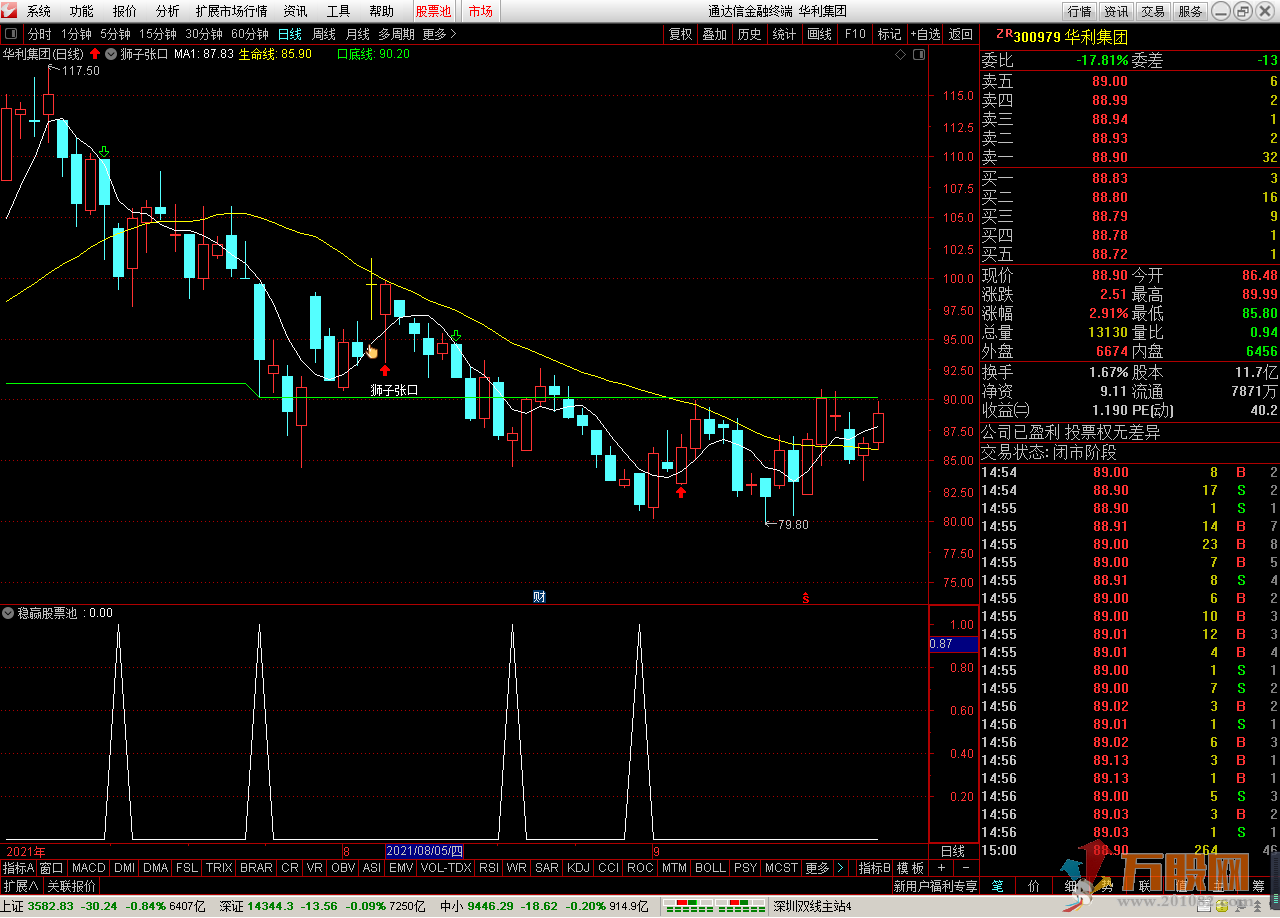This screenshot has height=918, width=1280.
Task: Click the server connection status indicator lights
Action: click(x=714, y=907)
